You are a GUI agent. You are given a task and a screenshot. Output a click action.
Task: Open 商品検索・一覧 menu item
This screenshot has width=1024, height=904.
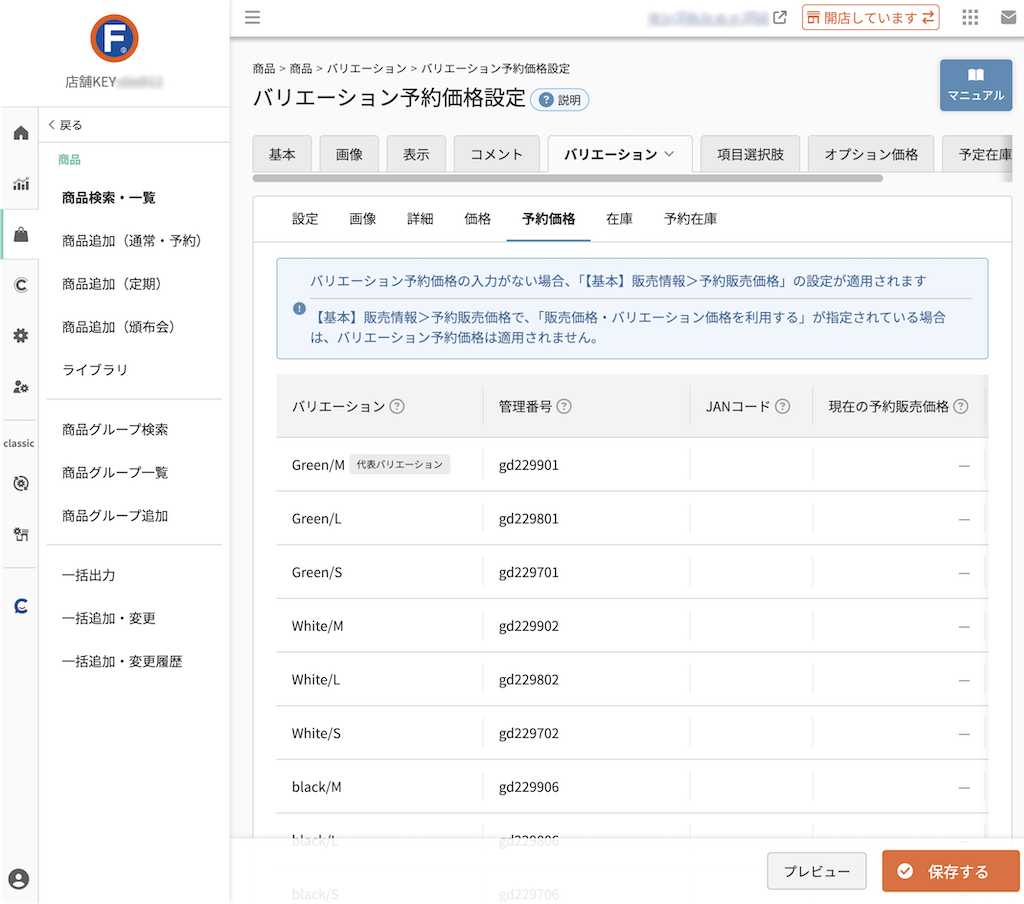pyautogui.click(x=108, y=198)
